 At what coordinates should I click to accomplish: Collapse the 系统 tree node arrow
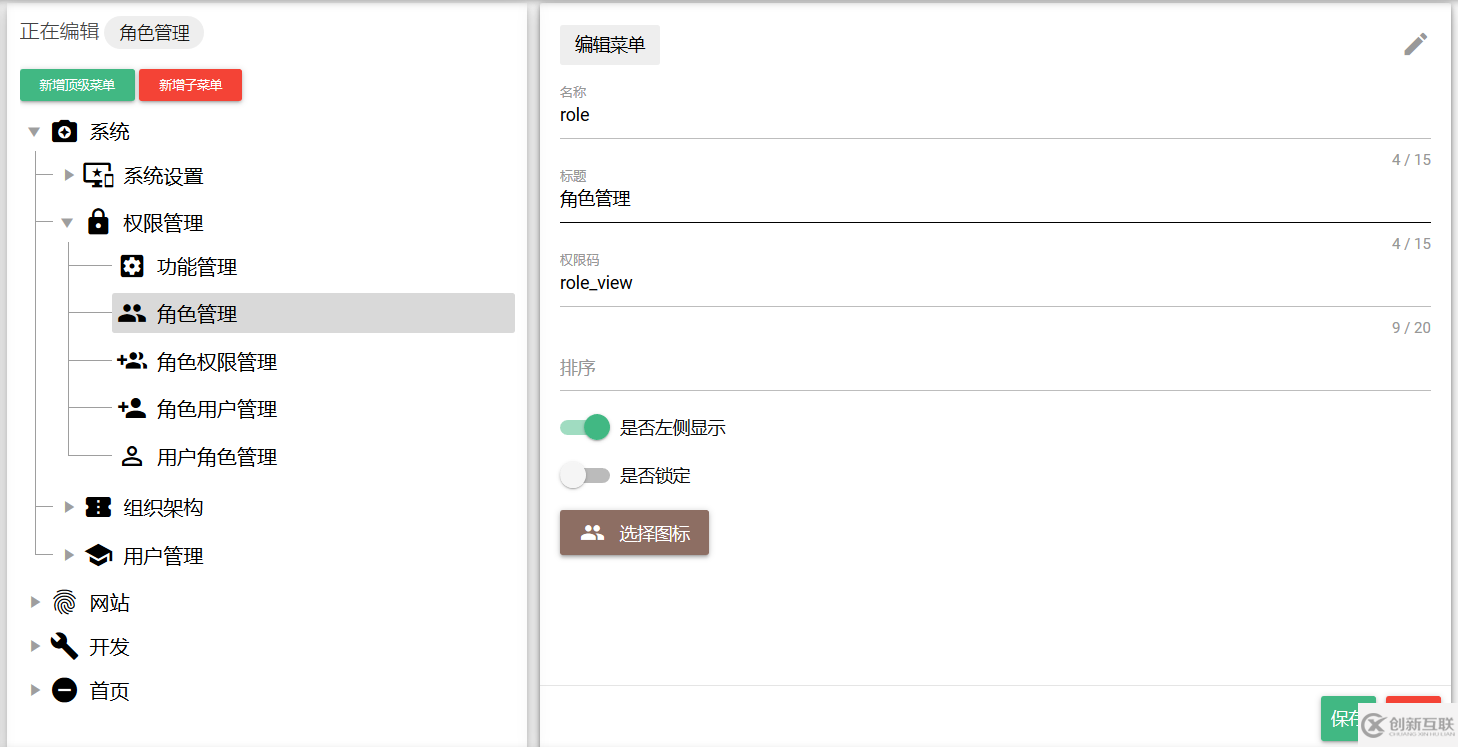[x=34, y=132]
